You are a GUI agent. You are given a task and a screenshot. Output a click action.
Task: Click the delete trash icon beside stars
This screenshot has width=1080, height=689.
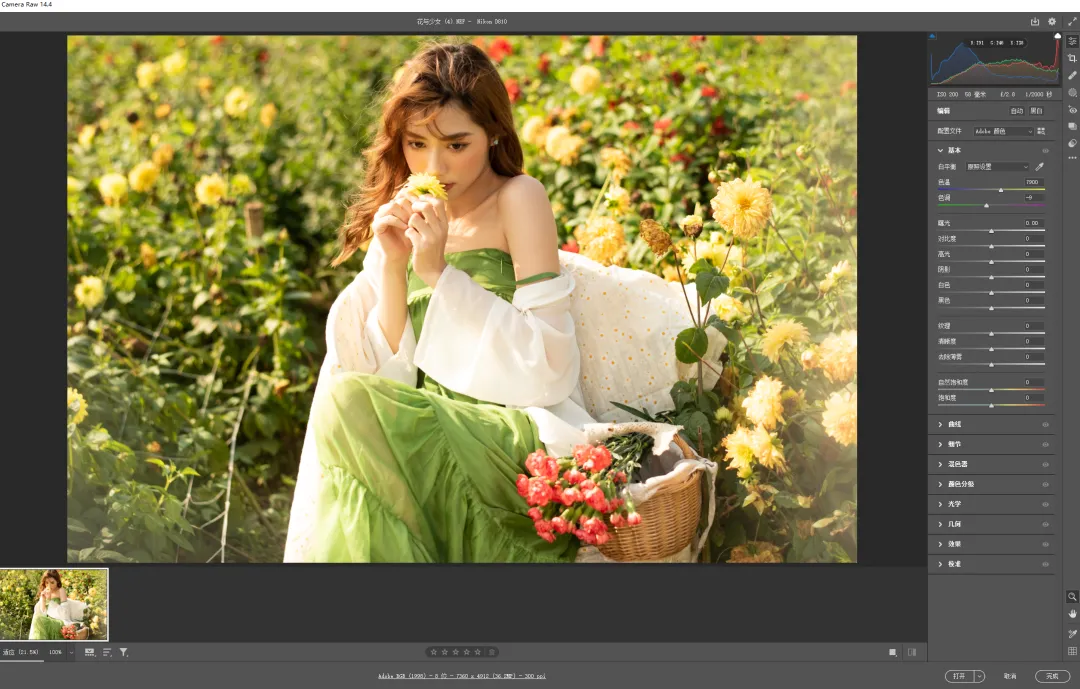(492, 652)
